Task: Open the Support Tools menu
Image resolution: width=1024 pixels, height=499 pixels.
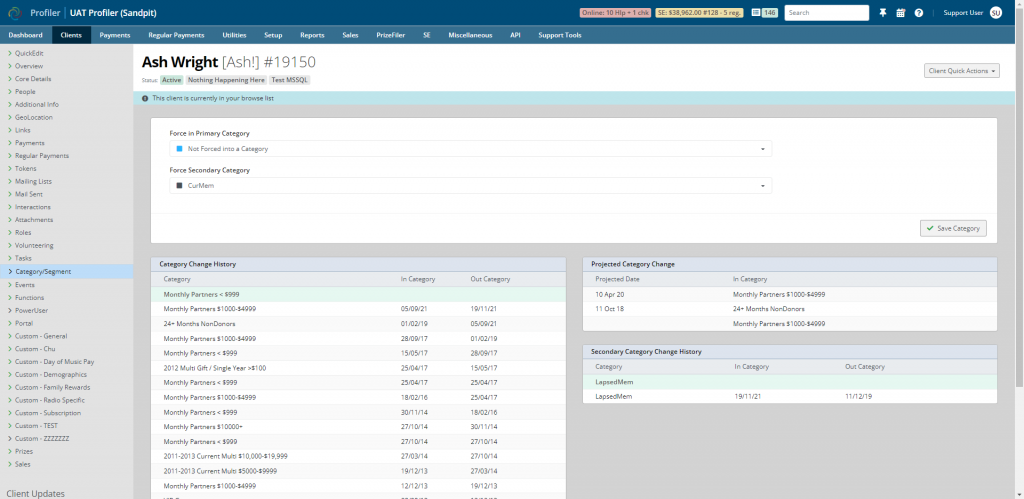Action: click(560, 35)
